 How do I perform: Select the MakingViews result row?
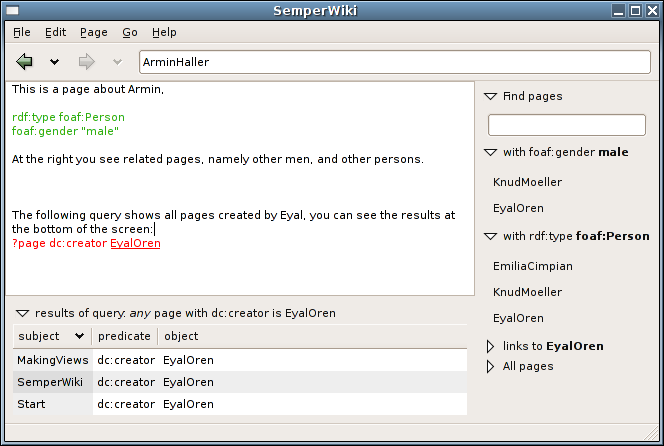(x=52, y=360)
